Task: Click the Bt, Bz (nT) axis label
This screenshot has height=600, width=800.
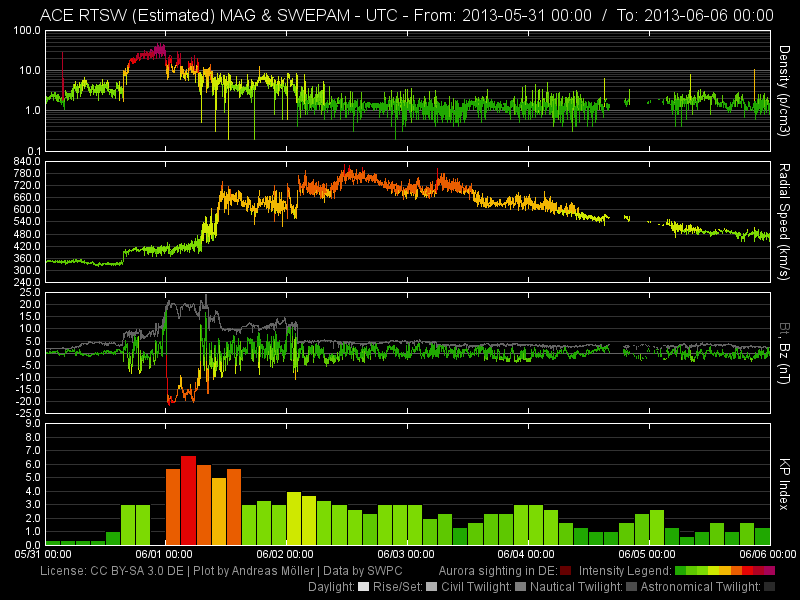Action: pos(785,352)
